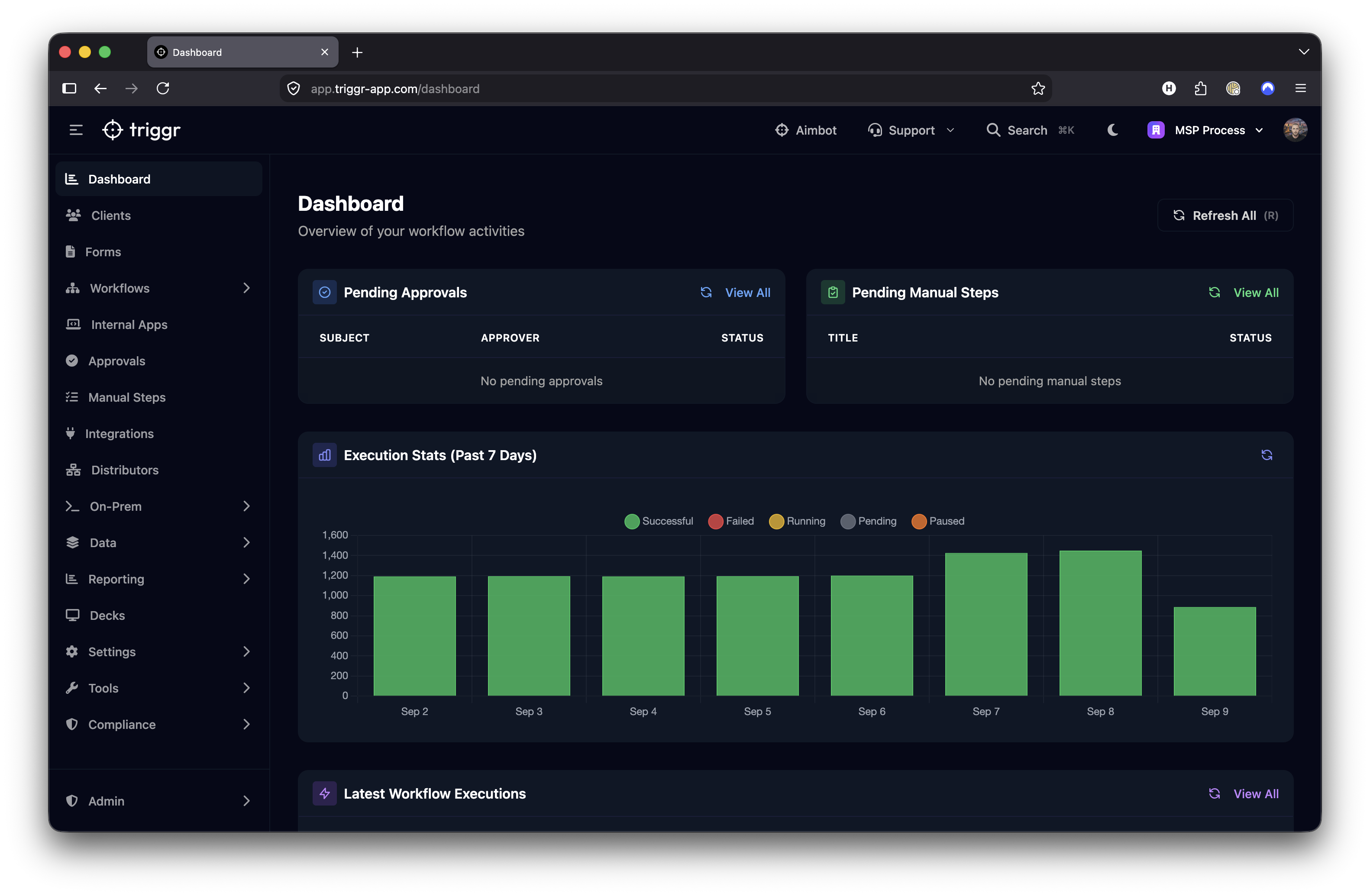The height and width of the screenshot is (896, 1370).
Task: Expand Data chevron in sidebar
Action: tap(246, 542)
